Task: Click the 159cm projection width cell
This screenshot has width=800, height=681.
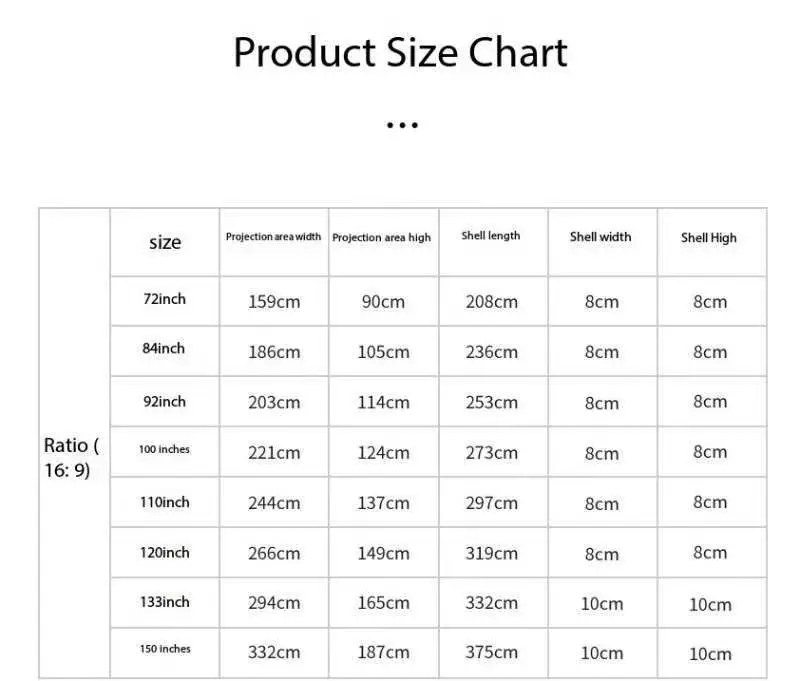Action: pyautogui.click(x=274, y=302)
